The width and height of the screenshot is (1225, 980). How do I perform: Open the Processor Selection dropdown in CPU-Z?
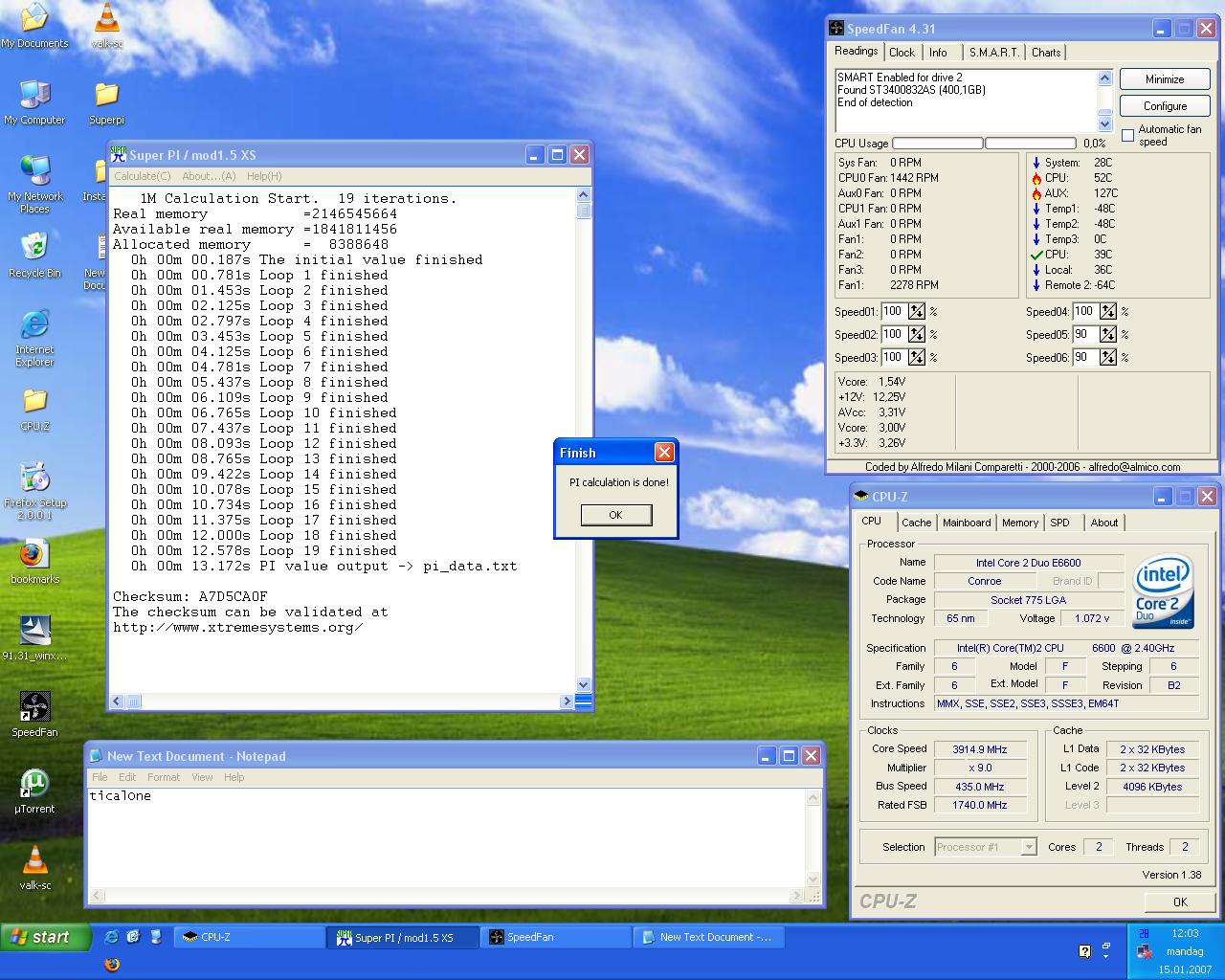pos(986,847)
